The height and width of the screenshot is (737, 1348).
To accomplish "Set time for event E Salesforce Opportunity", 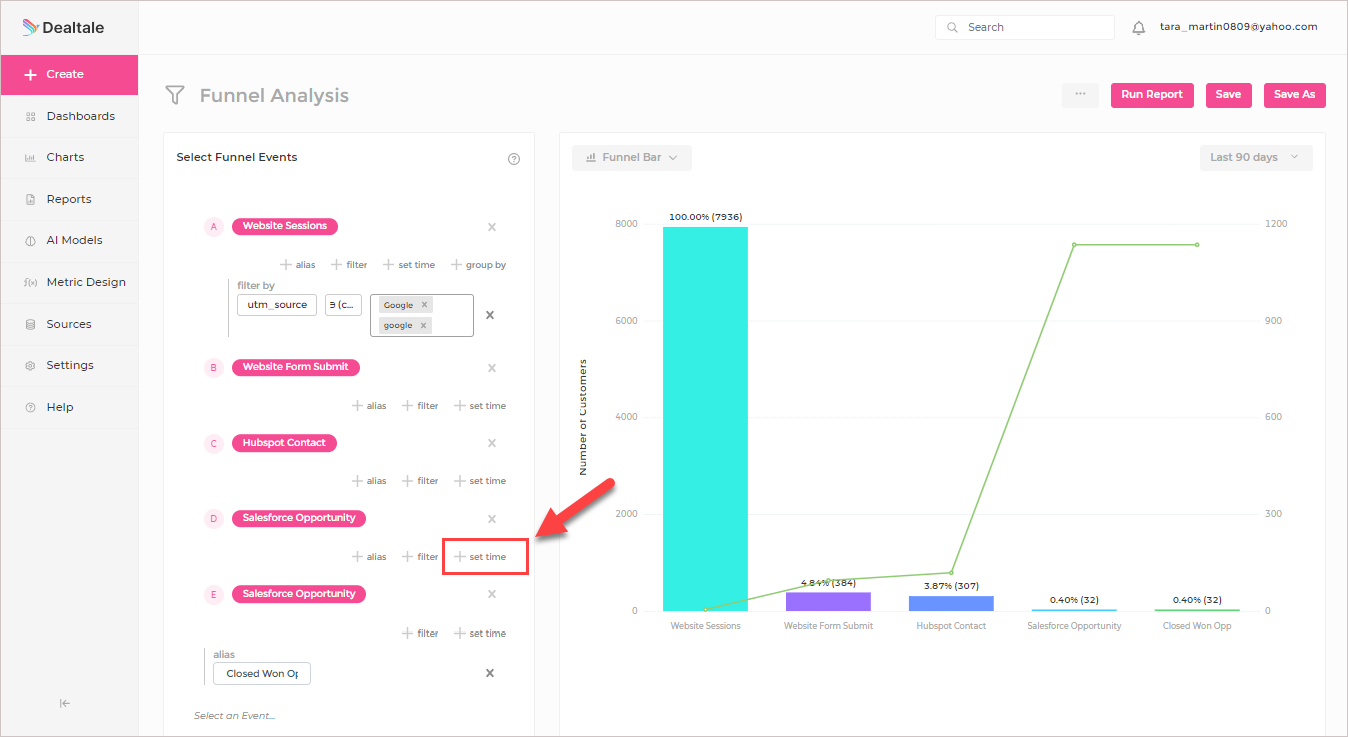I will point(480,633).
